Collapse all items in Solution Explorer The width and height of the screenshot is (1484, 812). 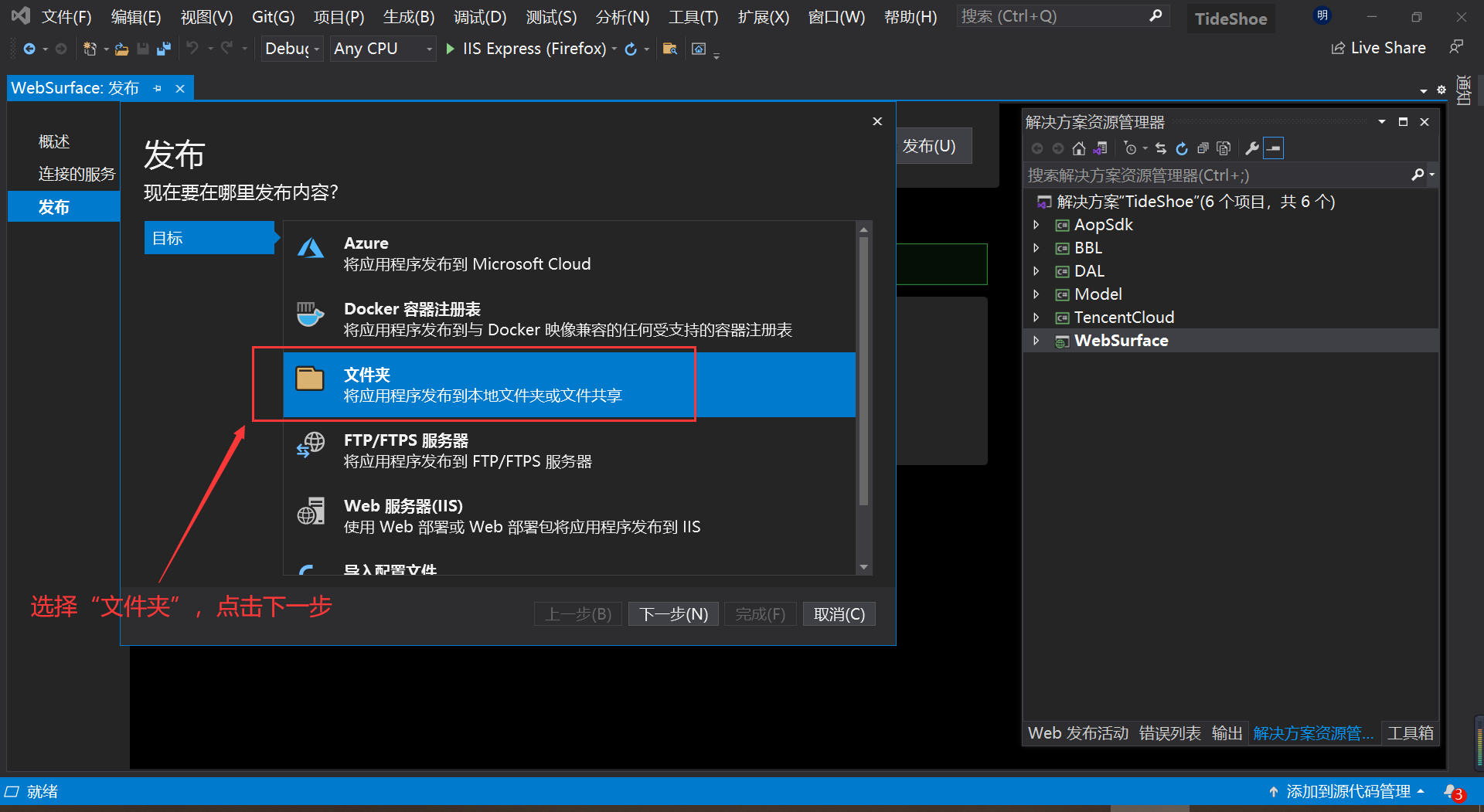pyautogui.click(x=1203, y=148)
